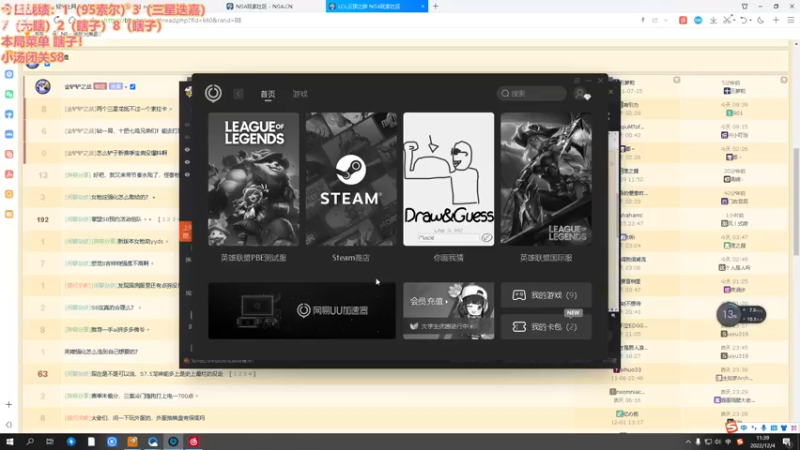Open the Windows Start menu
The height and width of the screenshot is (450, 800).
coord(10,442)
